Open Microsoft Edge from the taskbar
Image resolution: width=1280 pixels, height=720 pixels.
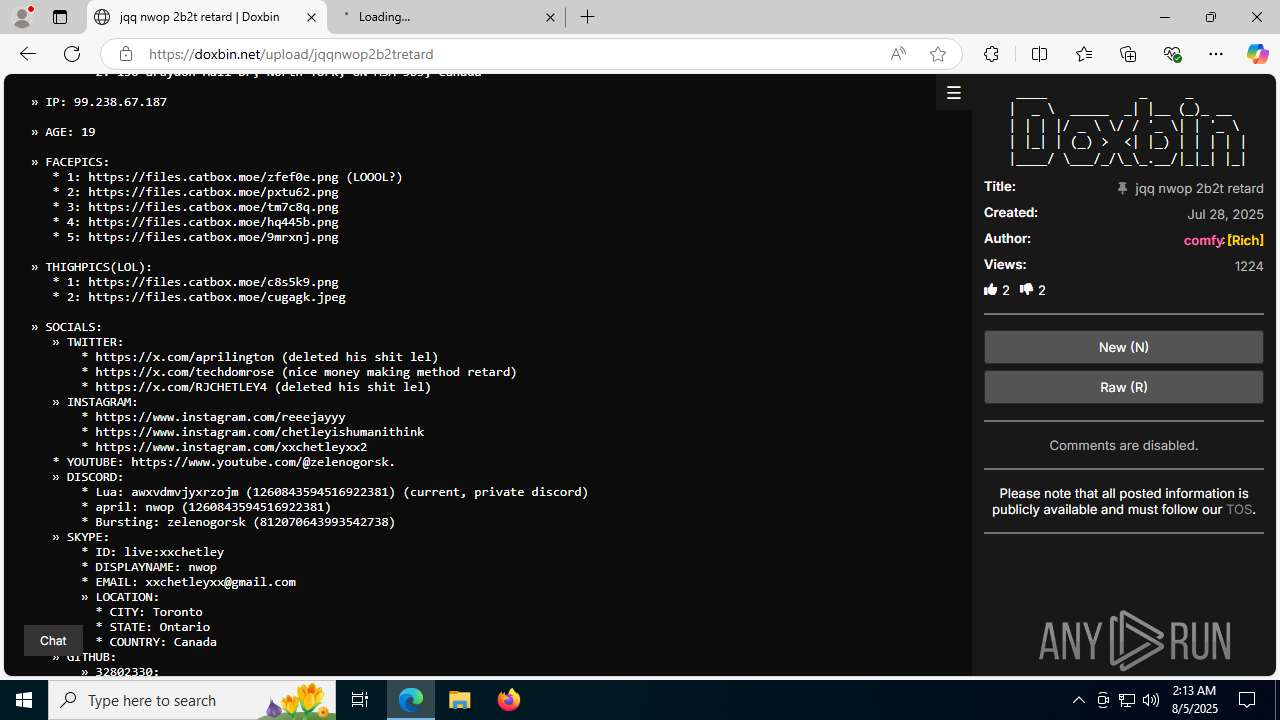coord(411,700)
